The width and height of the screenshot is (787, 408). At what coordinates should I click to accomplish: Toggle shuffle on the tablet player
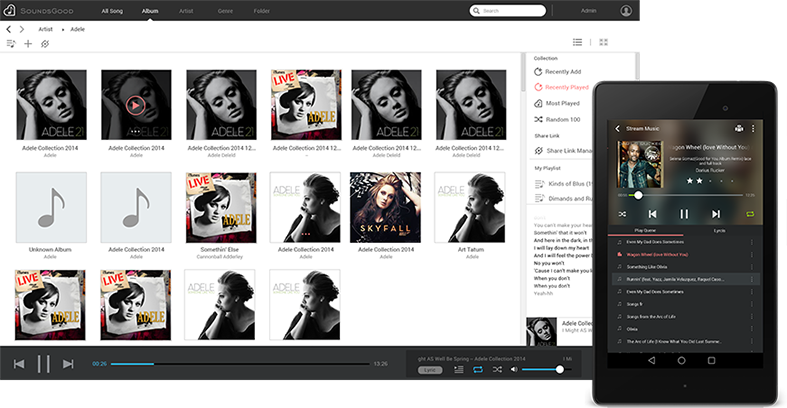pyautogui.click(x=622, y=214)
